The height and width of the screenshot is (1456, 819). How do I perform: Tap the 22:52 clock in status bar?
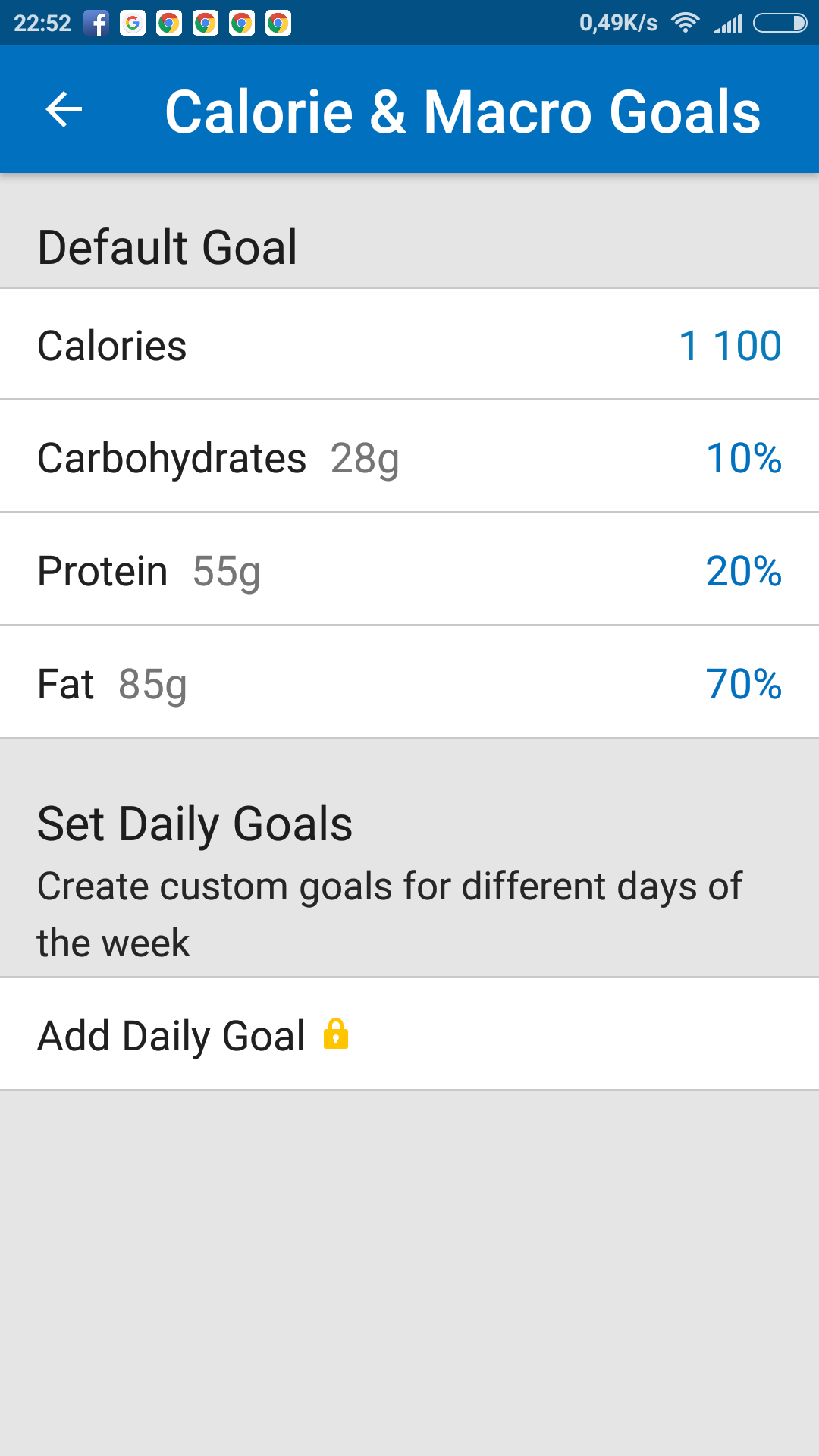point(42,24)
